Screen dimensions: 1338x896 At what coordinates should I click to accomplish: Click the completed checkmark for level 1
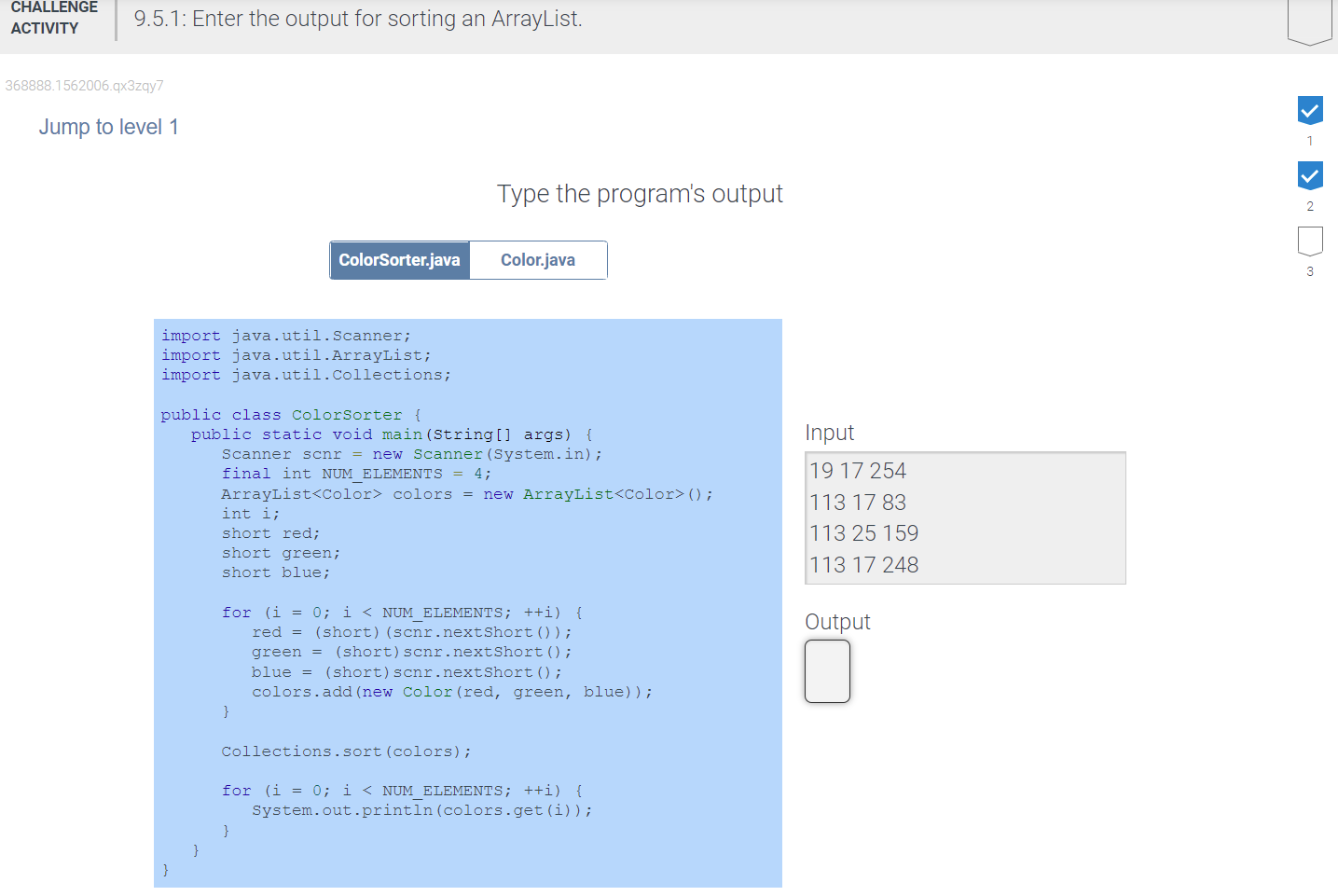tap(1309, 110)
